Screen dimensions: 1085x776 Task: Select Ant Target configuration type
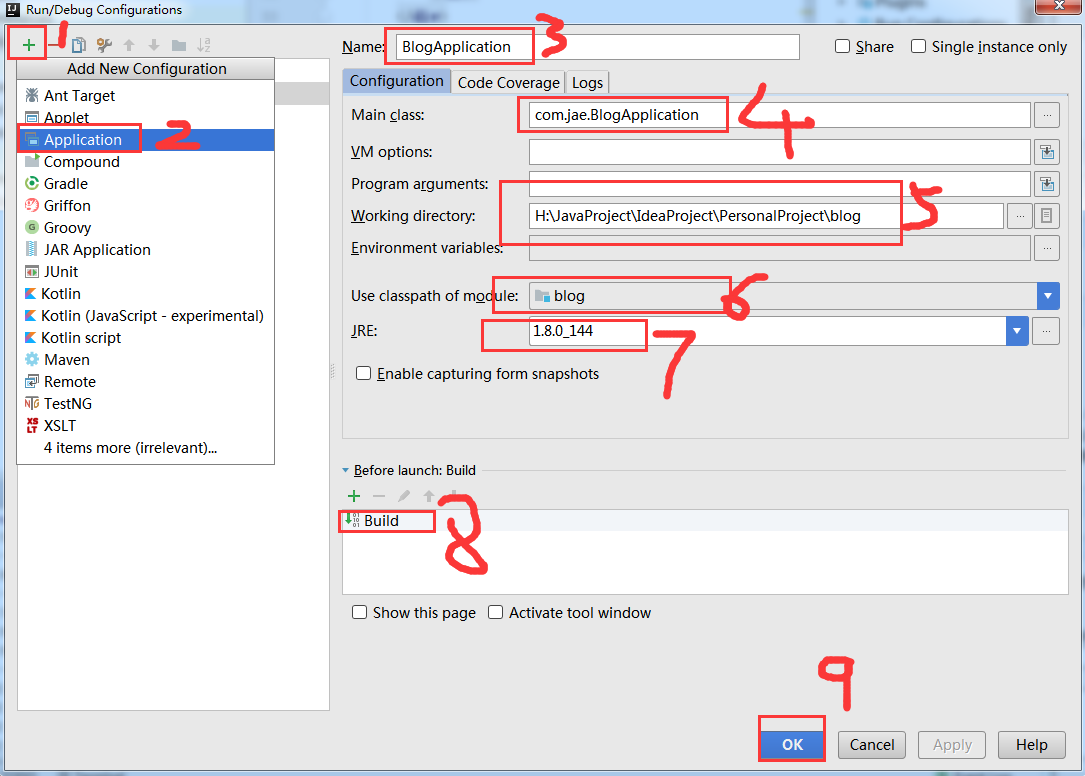pos(145,96)
